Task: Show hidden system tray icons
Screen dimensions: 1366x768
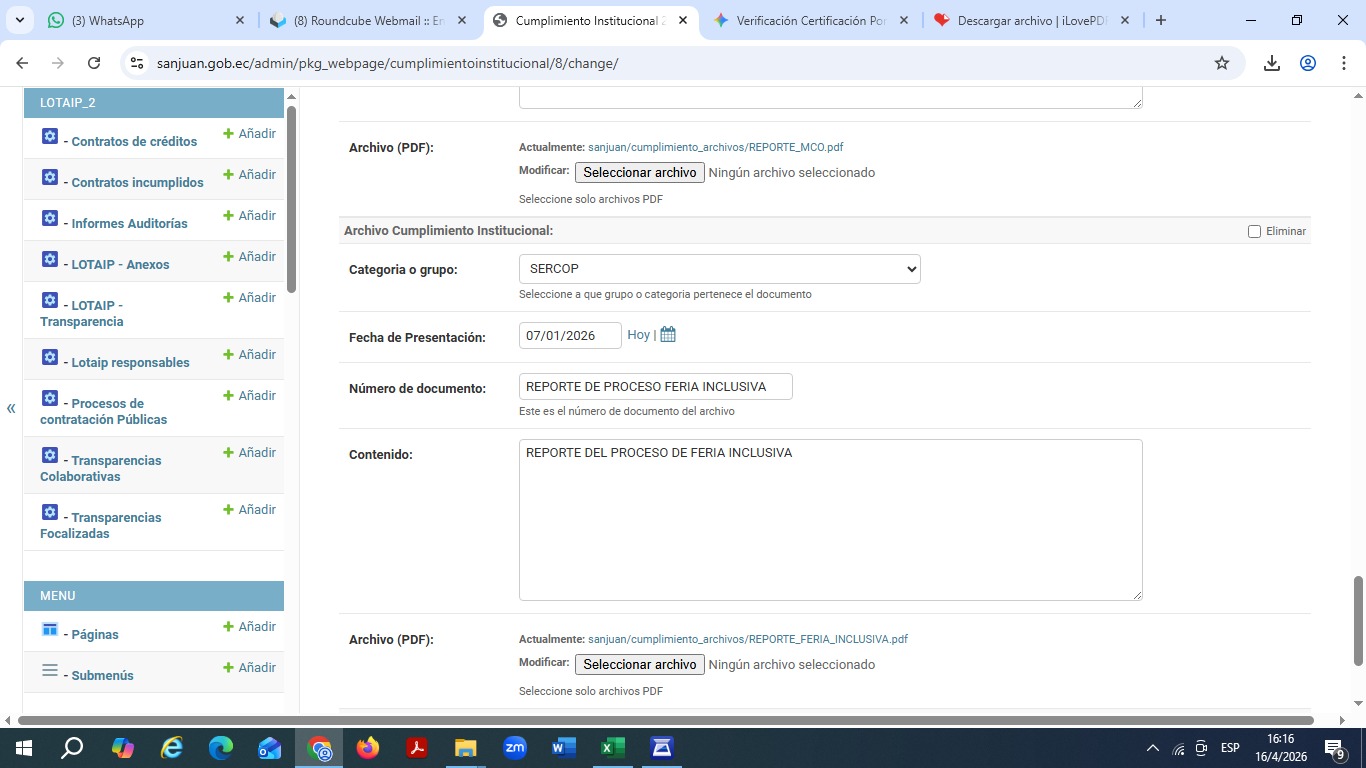Action: click(x=1152, y=748)
